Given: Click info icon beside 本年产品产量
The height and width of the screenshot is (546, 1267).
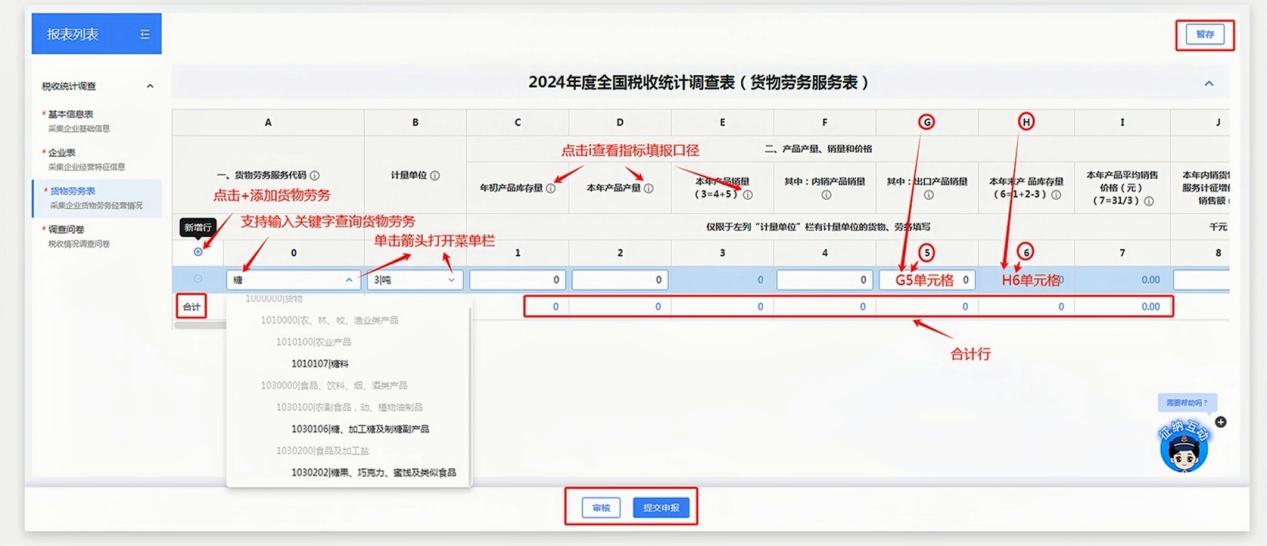Looking at the screenshot, I should pyautogui.click(x=648, y=188).
